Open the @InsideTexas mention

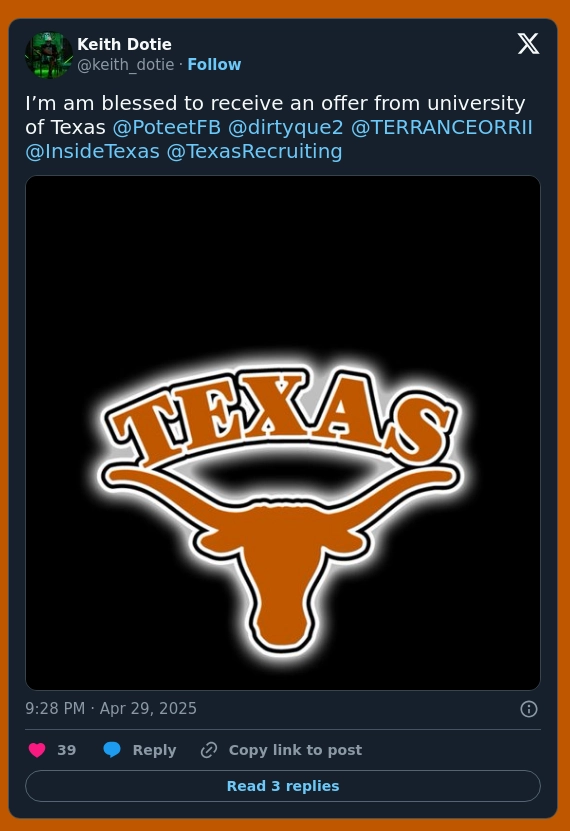click(x=92, y=152)
